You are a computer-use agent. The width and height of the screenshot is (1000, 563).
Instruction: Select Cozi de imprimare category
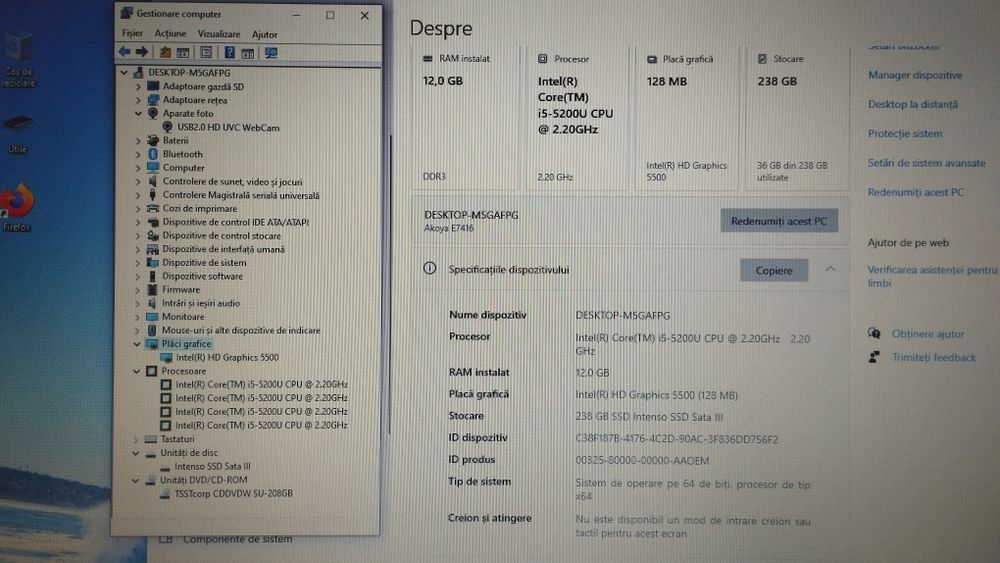tap(200, 208)
